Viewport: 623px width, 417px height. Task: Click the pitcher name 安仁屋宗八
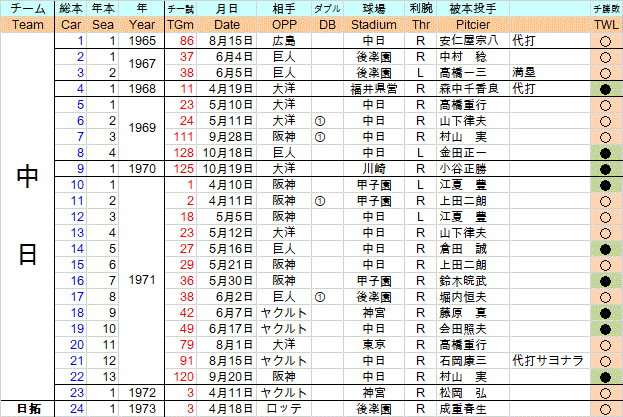tap(468, 41)
